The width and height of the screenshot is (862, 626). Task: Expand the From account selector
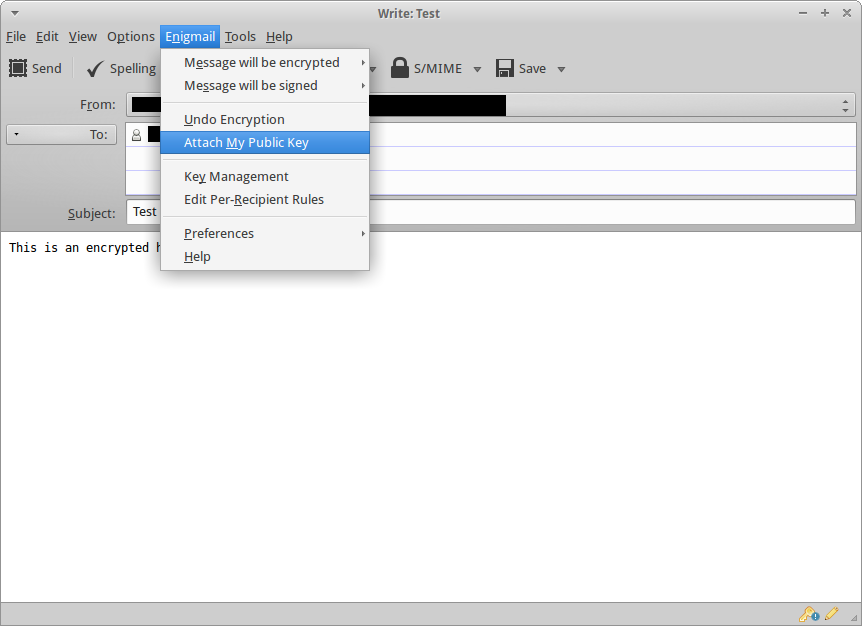[845, 105]
